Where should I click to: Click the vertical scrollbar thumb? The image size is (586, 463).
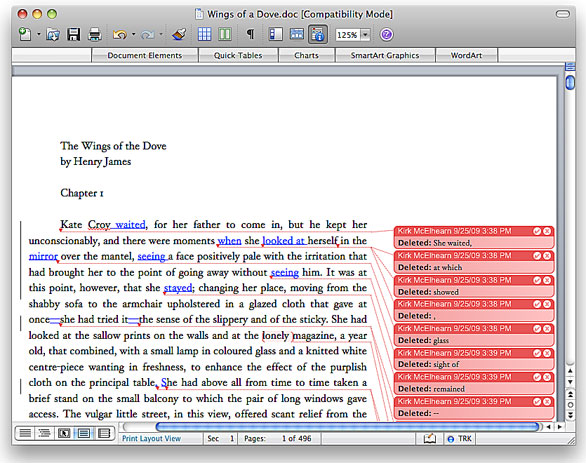pos(570,83)
